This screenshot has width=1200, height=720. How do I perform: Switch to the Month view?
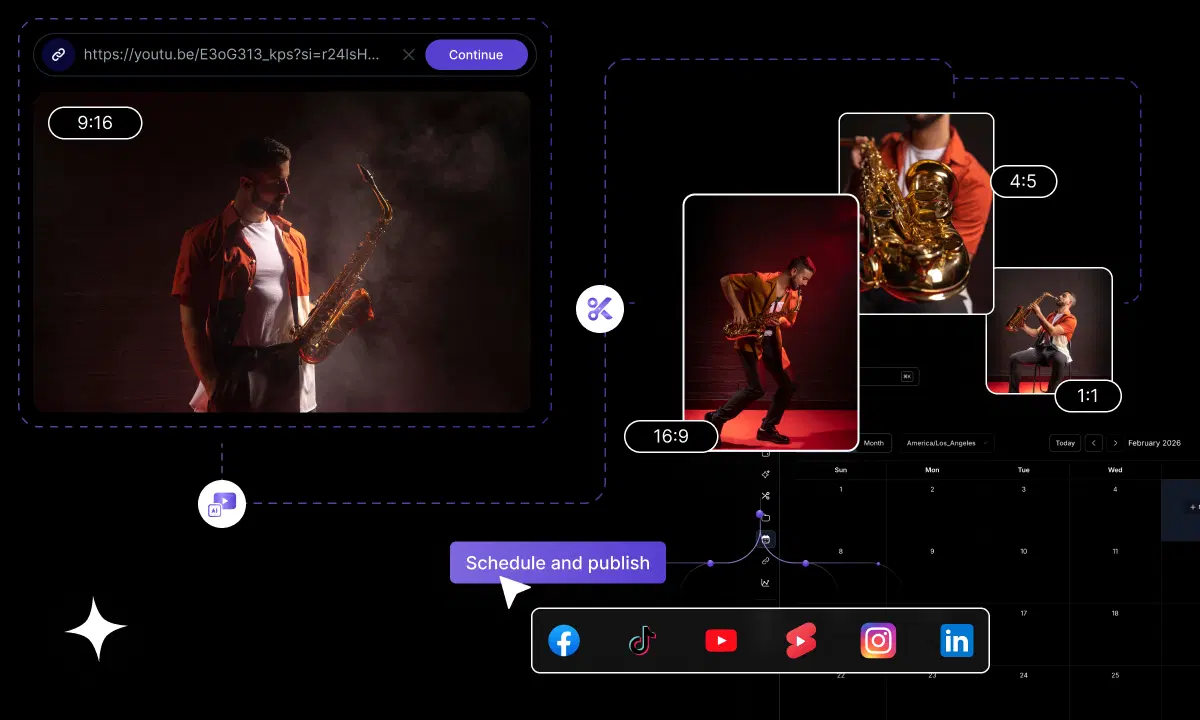[x=873, y=443]
